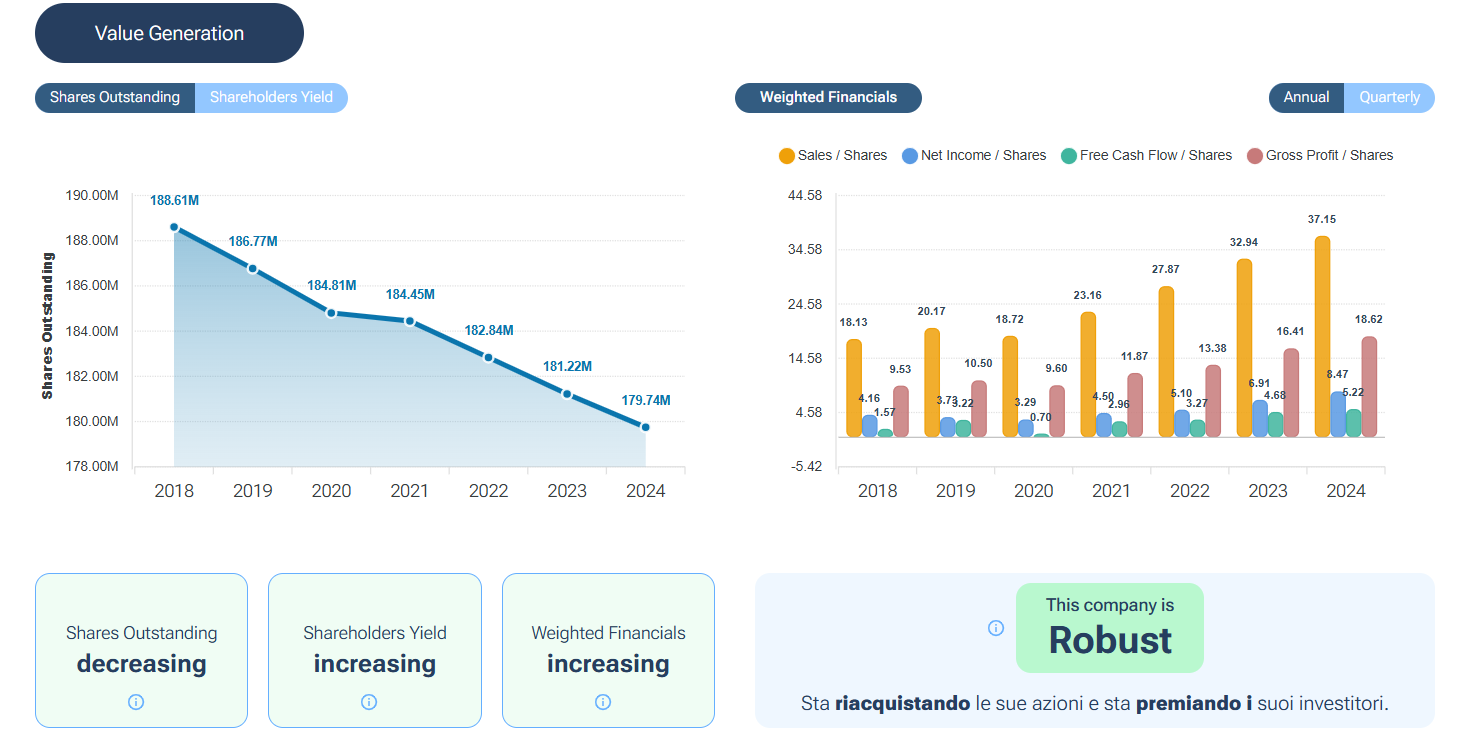Image resolution: width=1475 pixels, height=751 pixels.
Task: Click the 2023 Gross Profit bar 16.41
Action: pyautogui.click(x=1291, y=392)
